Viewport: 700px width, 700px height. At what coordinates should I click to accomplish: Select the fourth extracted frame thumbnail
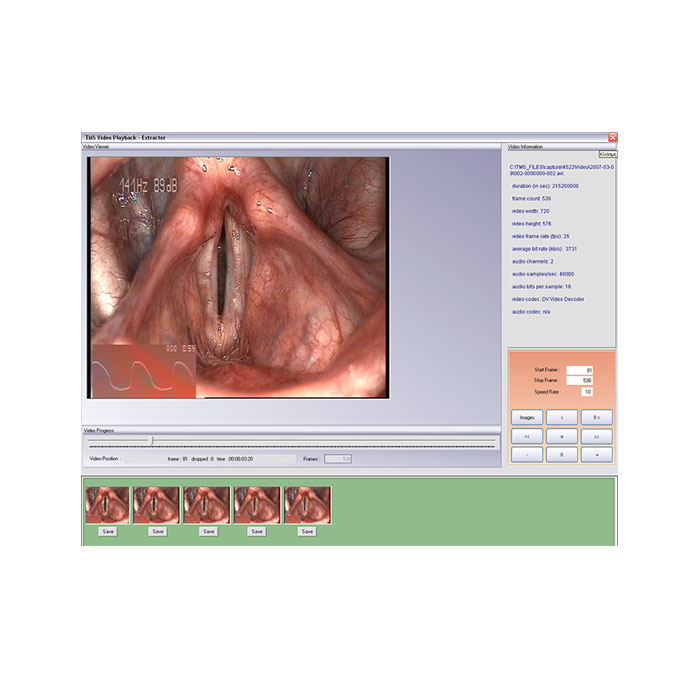(257, 505)
